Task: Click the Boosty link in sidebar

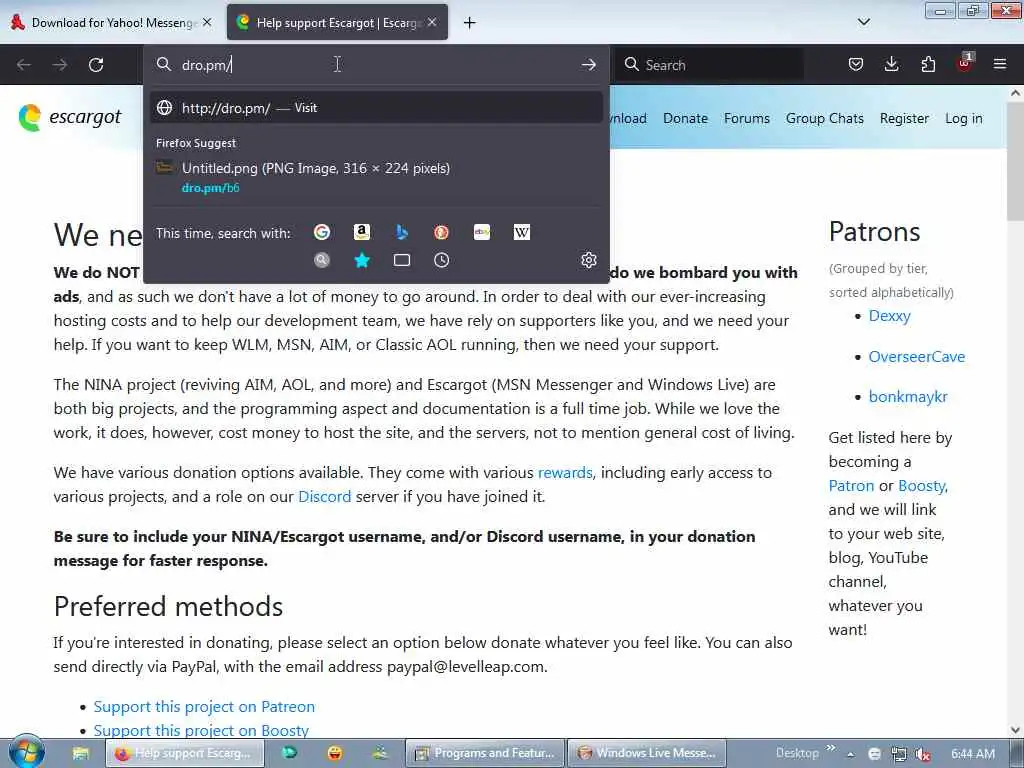Action: [x=921, y=486]
